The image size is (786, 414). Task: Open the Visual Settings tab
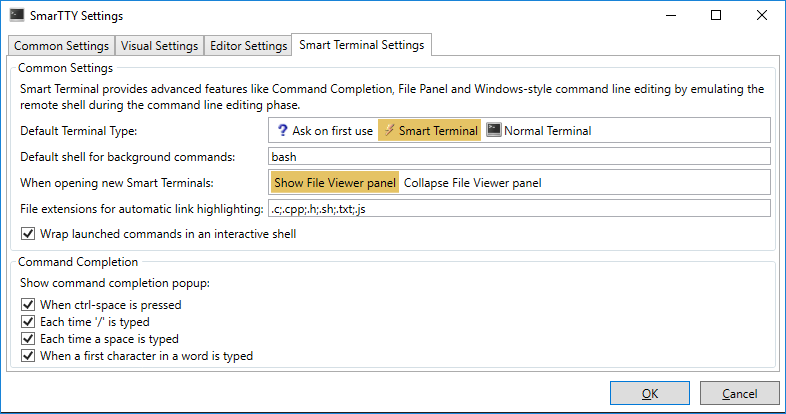point(159,46)
